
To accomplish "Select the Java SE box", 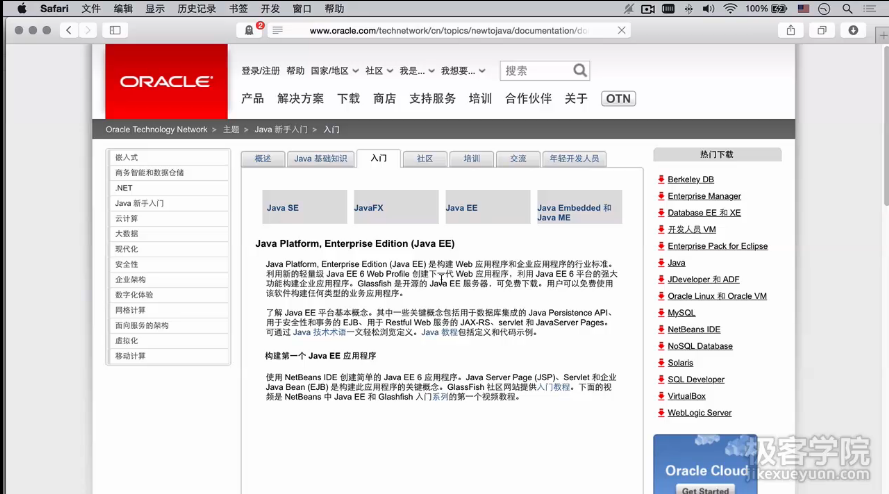I will pos(304,207).
